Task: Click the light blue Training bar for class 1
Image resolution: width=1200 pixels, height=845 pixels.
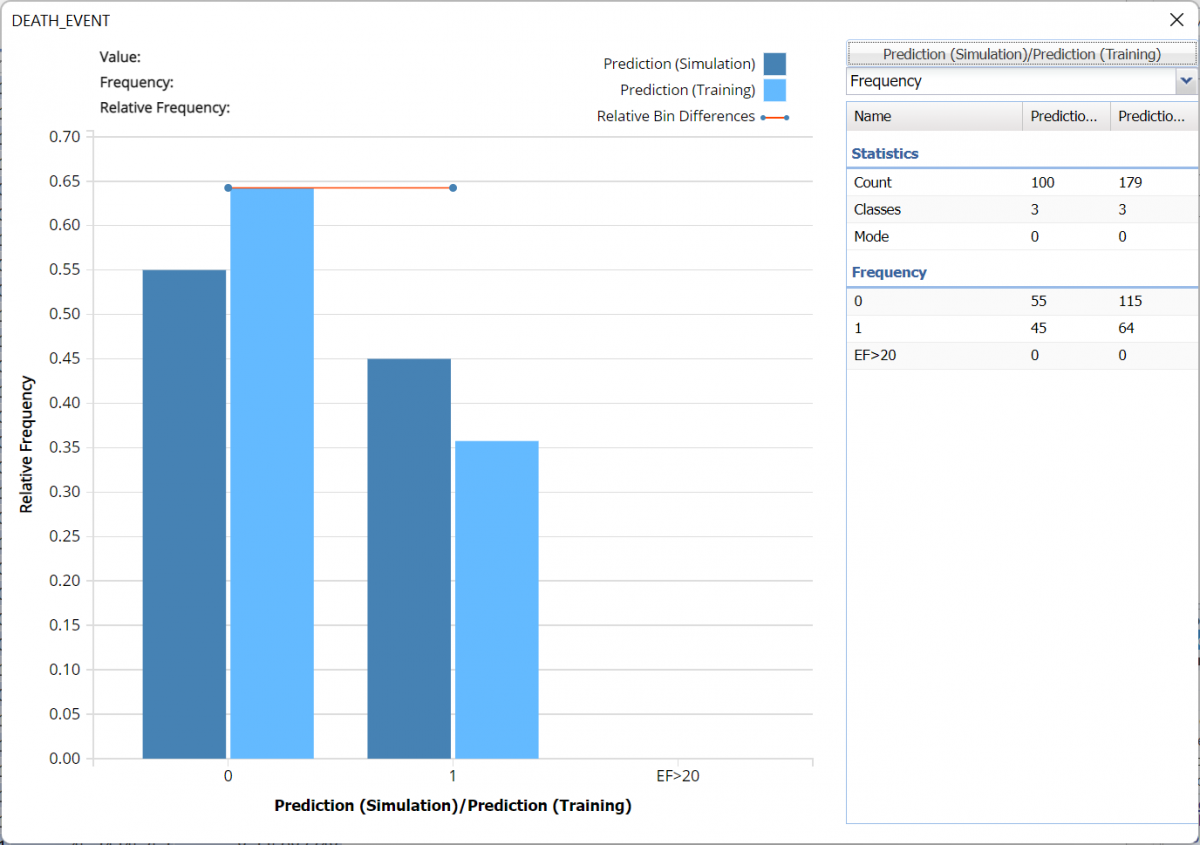Action: tap(497, 599)
